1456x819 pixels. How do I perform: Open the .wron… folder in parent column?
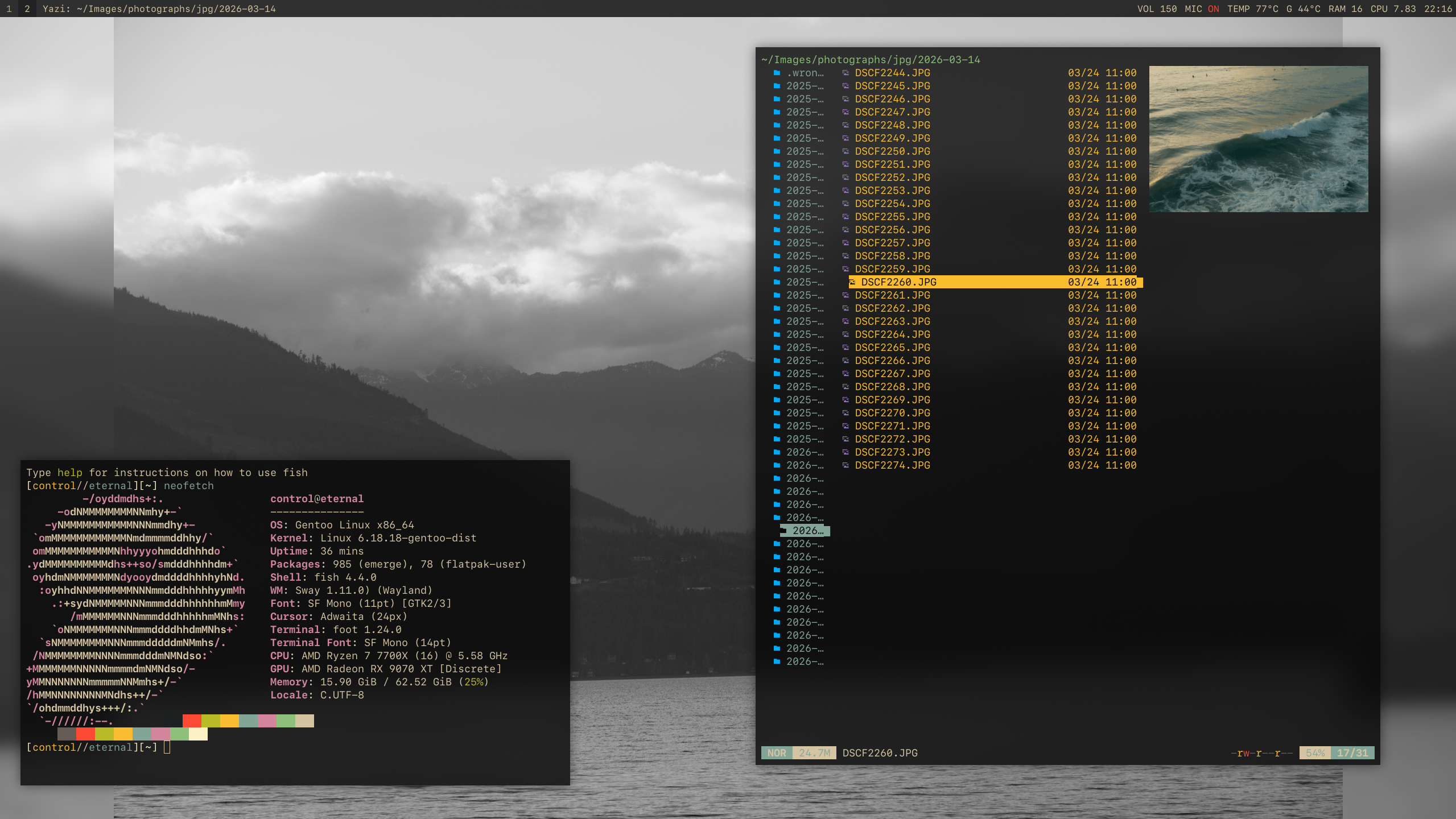[805, 73]
